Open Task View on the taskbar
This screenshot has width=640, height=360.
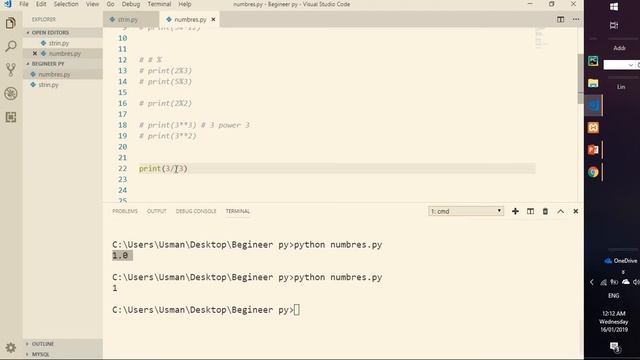[613, 25]
